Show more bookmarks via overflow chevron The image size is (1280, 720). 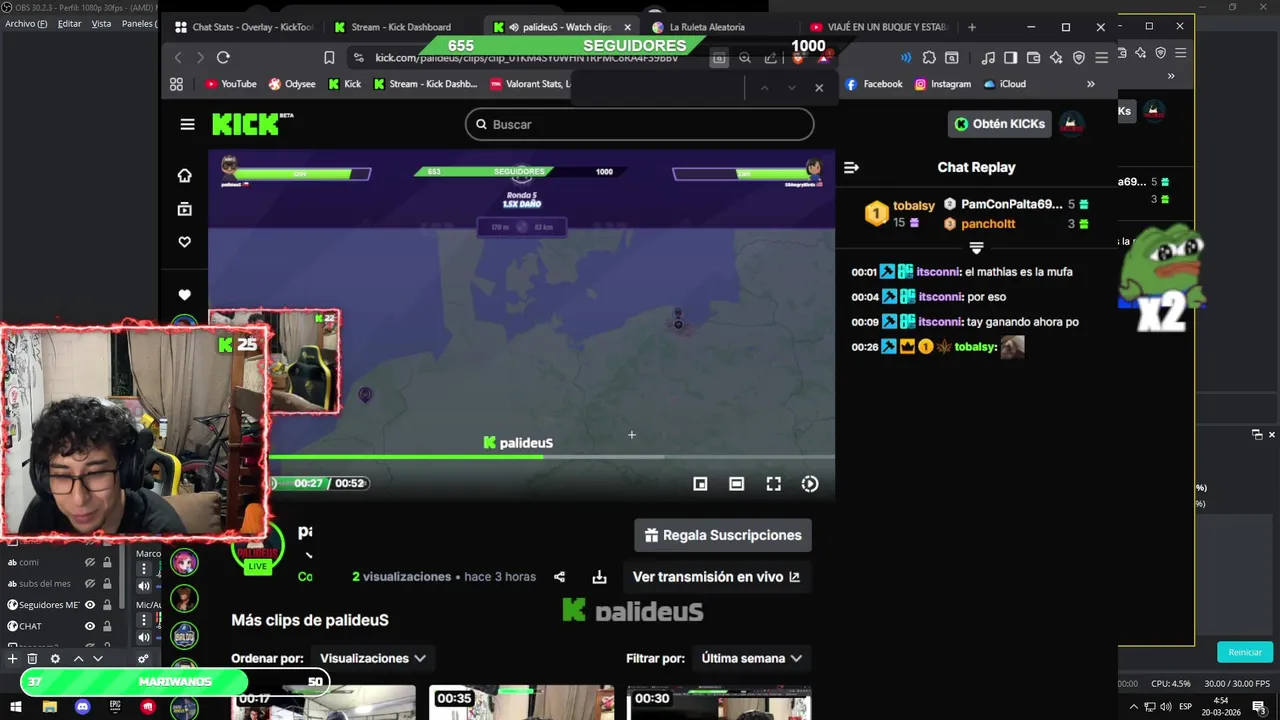[x=1090, y=84]
